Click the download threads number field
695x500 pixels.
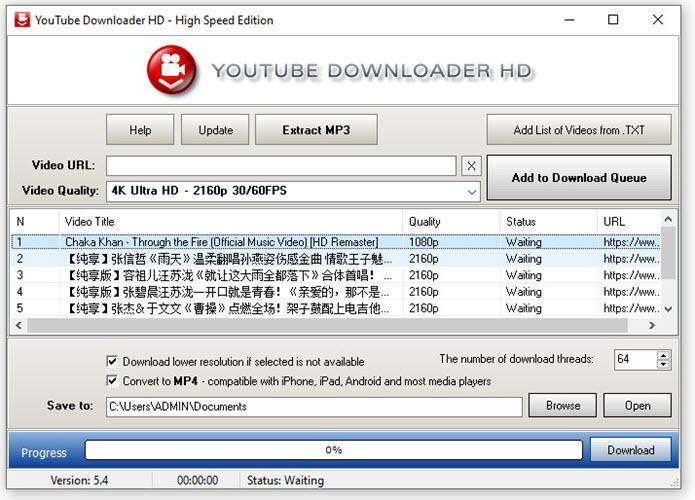click(636, 359)
